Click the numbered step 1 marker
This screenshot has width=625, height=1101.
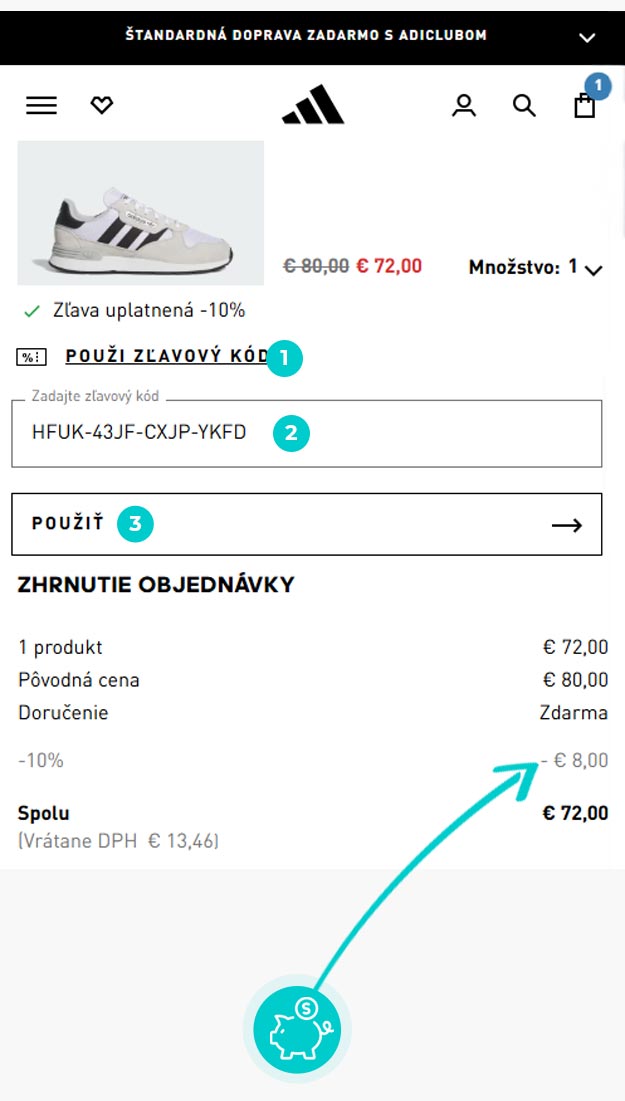coord(284,358)
